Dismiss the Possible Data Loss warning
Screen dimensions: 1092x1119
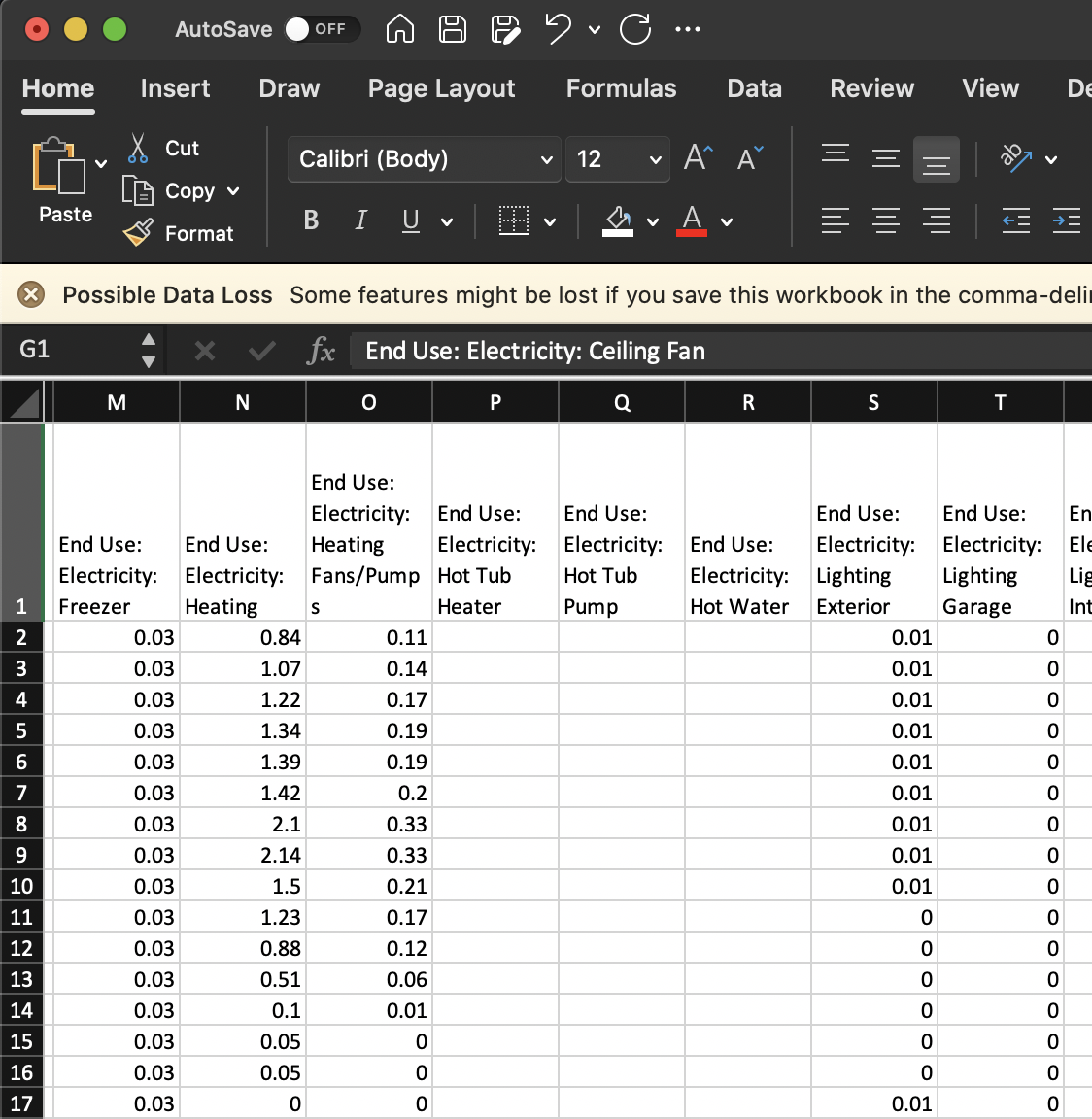click(32, 294)
